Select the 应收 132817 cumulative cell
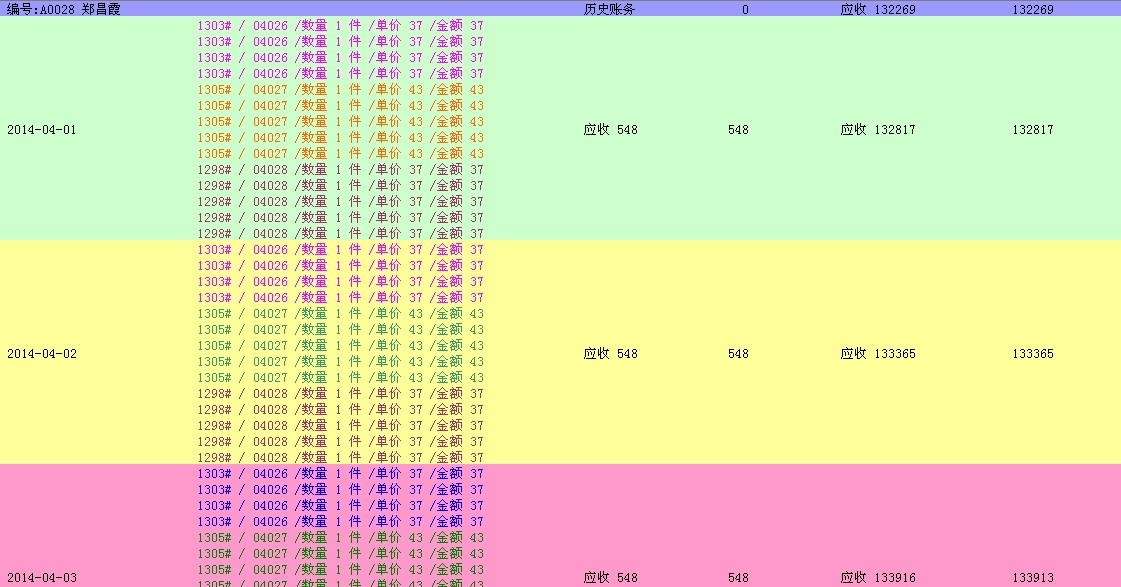Image resolution: width=1121 pixels, height=587 pixels. [x=877, y=130]
